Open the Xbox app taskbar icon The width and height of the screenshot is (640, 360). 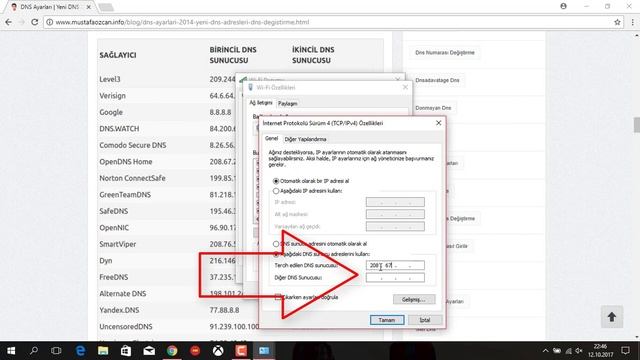tap(218, 351)
